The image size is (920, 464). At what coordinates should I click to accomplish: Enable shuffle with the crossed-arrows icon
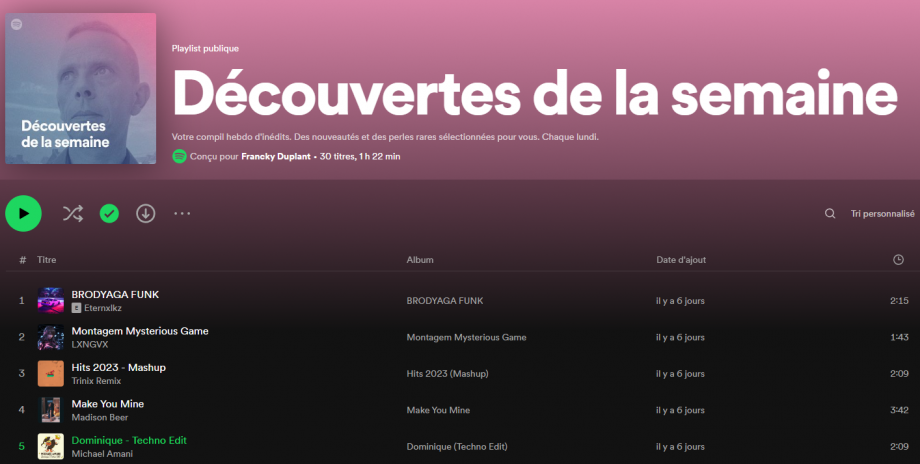73,214
